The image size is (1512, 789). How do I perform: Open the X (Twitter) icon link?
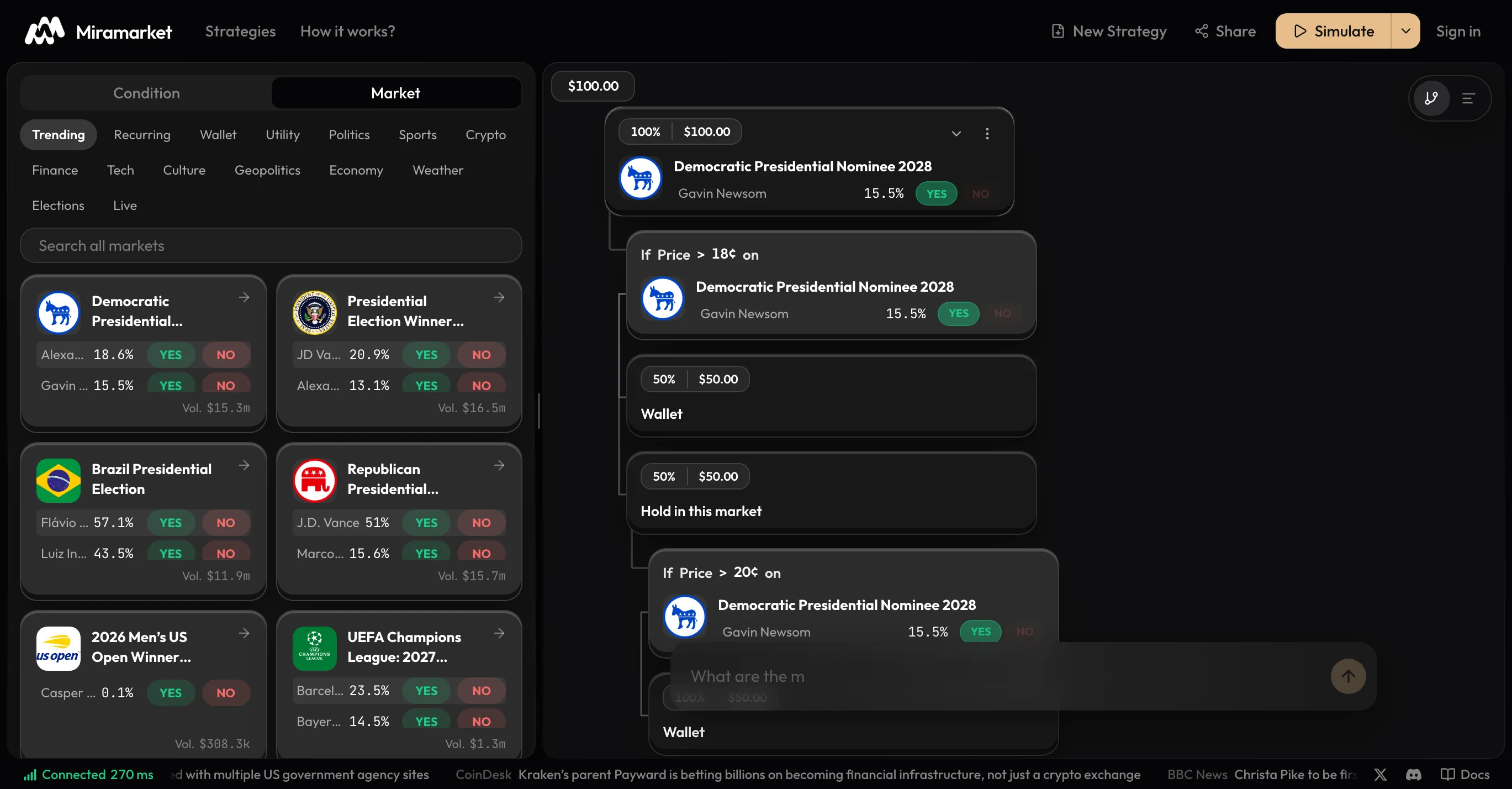pyautogui.click(x=1380, y=774)
